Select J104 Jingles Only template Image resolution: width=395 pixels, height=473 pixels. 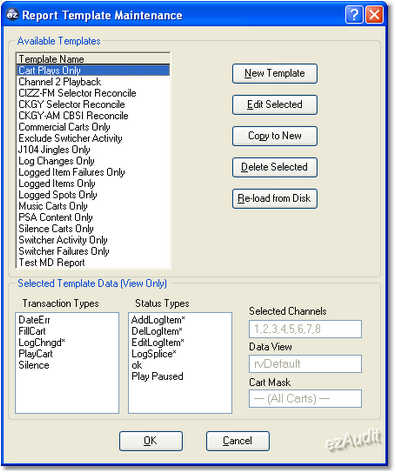[93, 150]
